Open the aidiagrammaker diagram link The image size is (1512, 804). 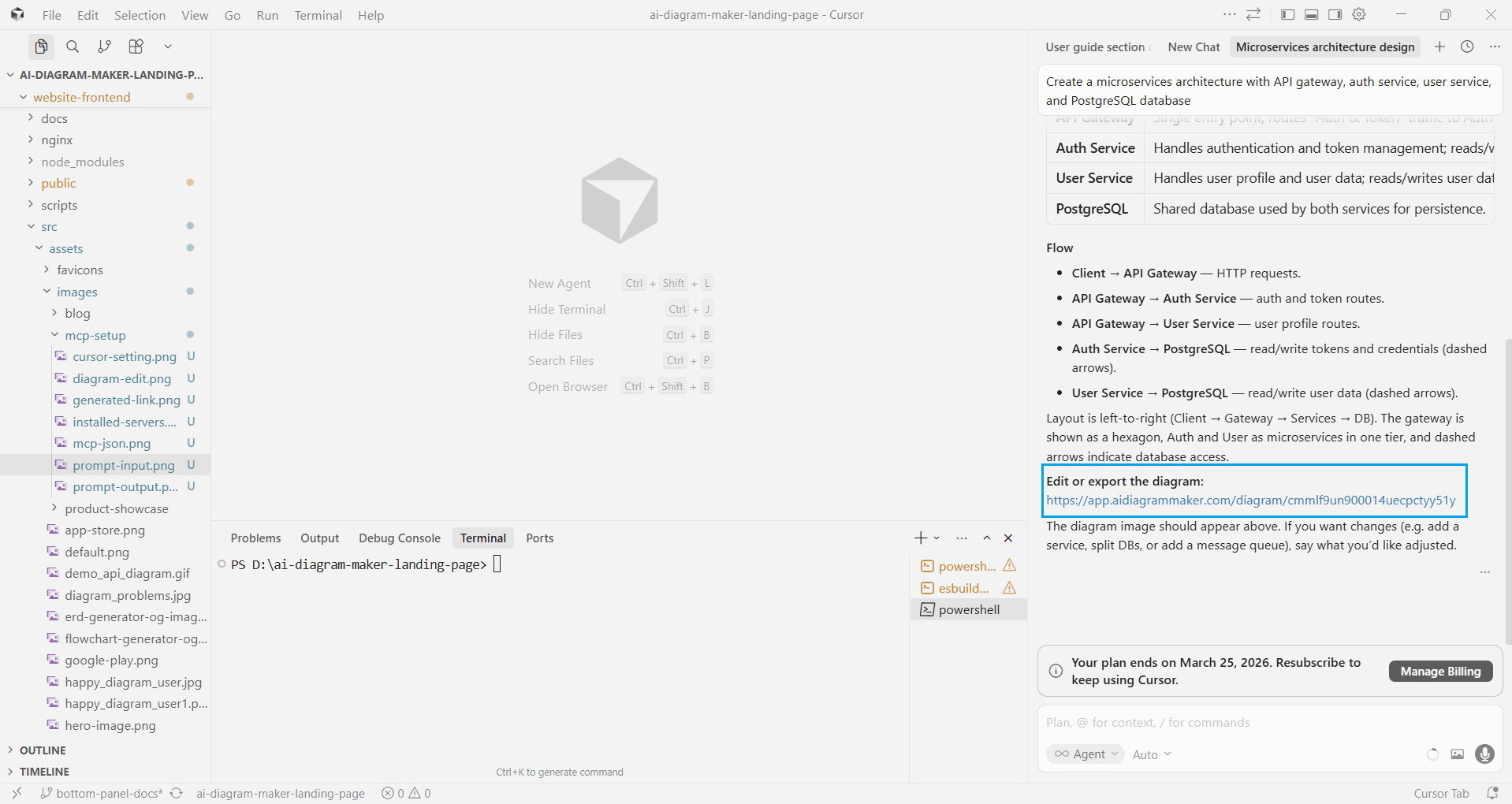pyautogui.click(x=1249, y=500)
